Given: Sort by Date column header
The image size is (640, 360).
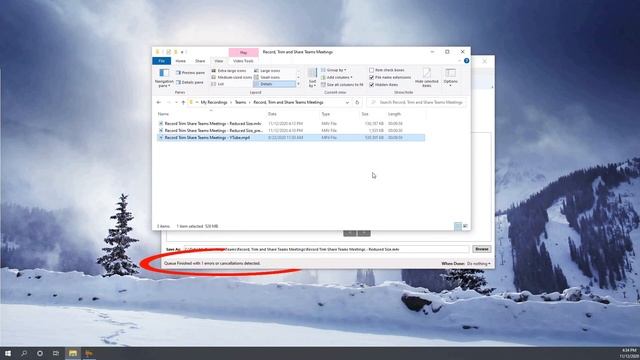Looking at the screenshot, I should [x=272, y=114].
